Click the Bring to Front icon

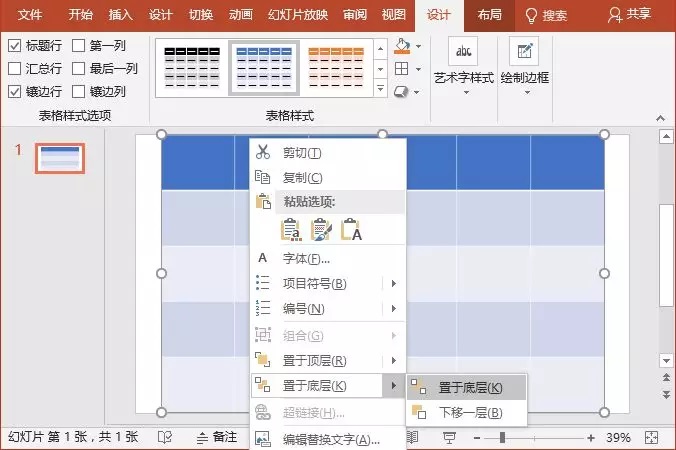263,359
